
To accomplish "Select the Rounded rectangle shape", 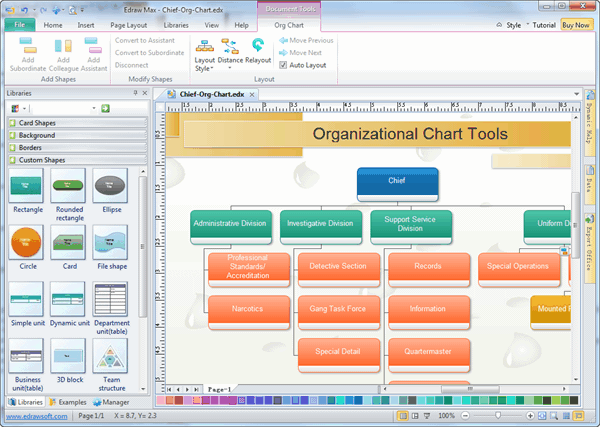I will pyautogui.click(x=68, y=186).
